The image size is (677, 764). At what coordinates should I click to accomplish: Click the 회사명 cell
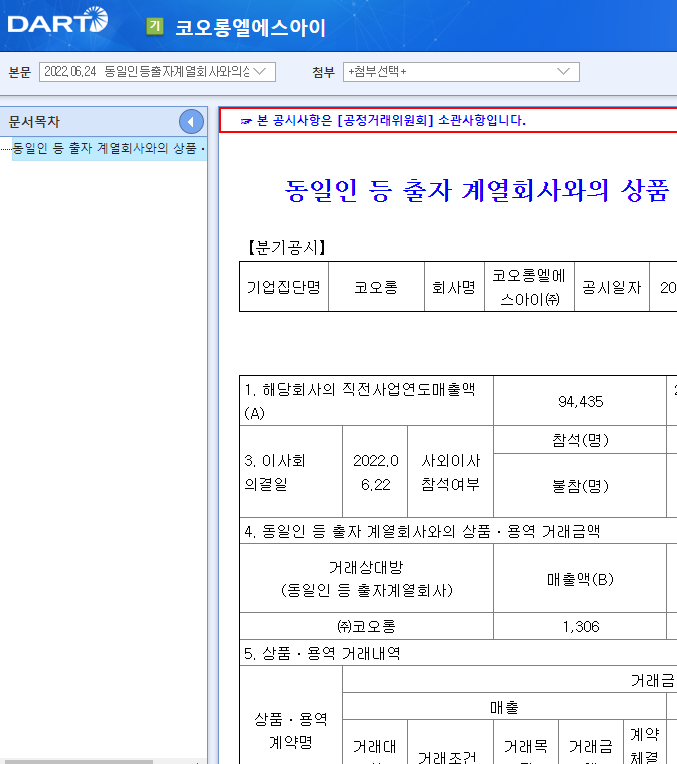click(454, 286)
